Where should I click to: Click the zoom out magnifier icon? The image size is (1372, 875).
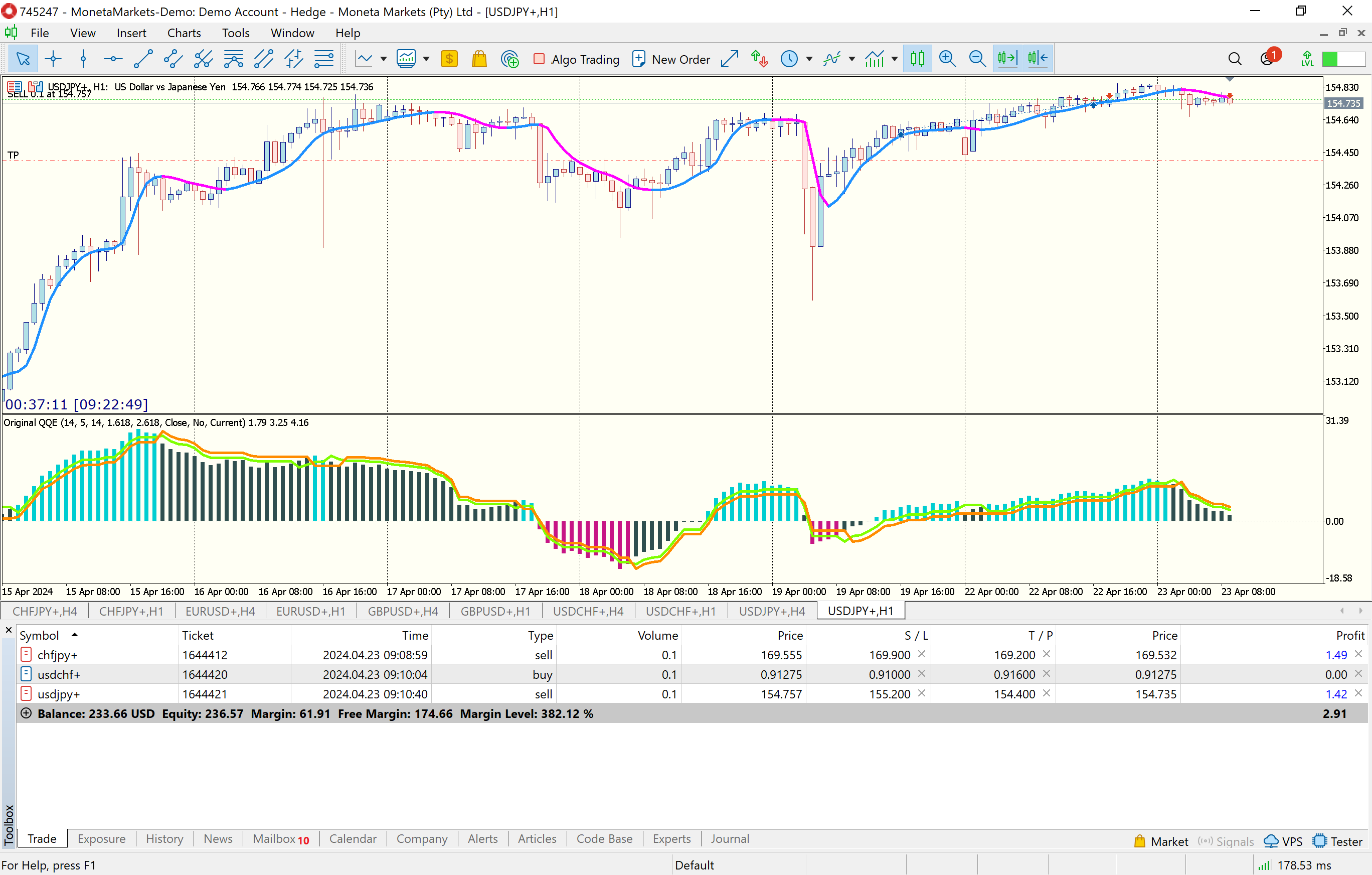pyautogui.click(x=977, y=59)
